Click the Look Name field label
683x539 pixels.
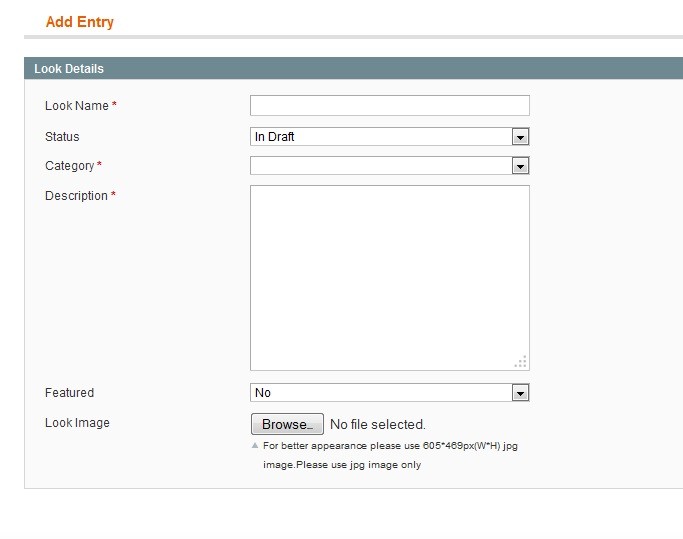[77, 106]
